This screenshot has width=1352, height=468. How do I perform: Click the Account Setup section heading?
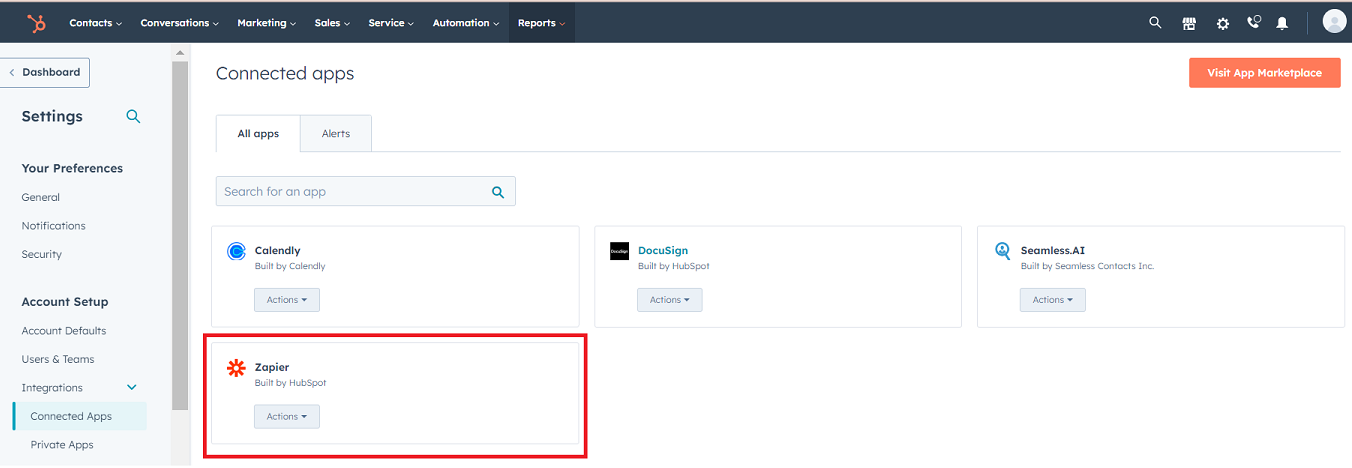click(65, 302)
